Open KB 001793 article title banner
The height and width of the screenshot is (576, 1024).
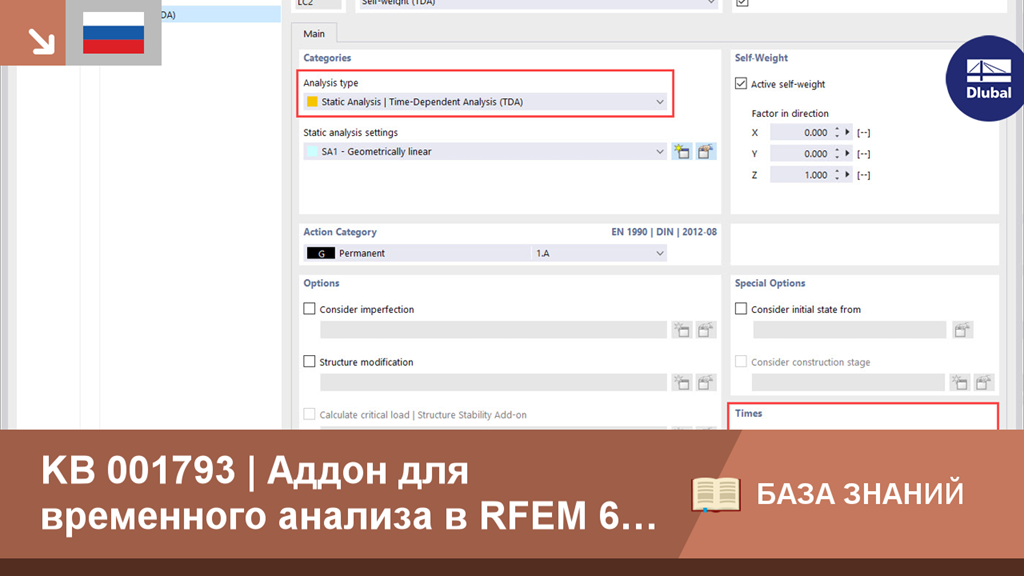[x=349, y=493]
